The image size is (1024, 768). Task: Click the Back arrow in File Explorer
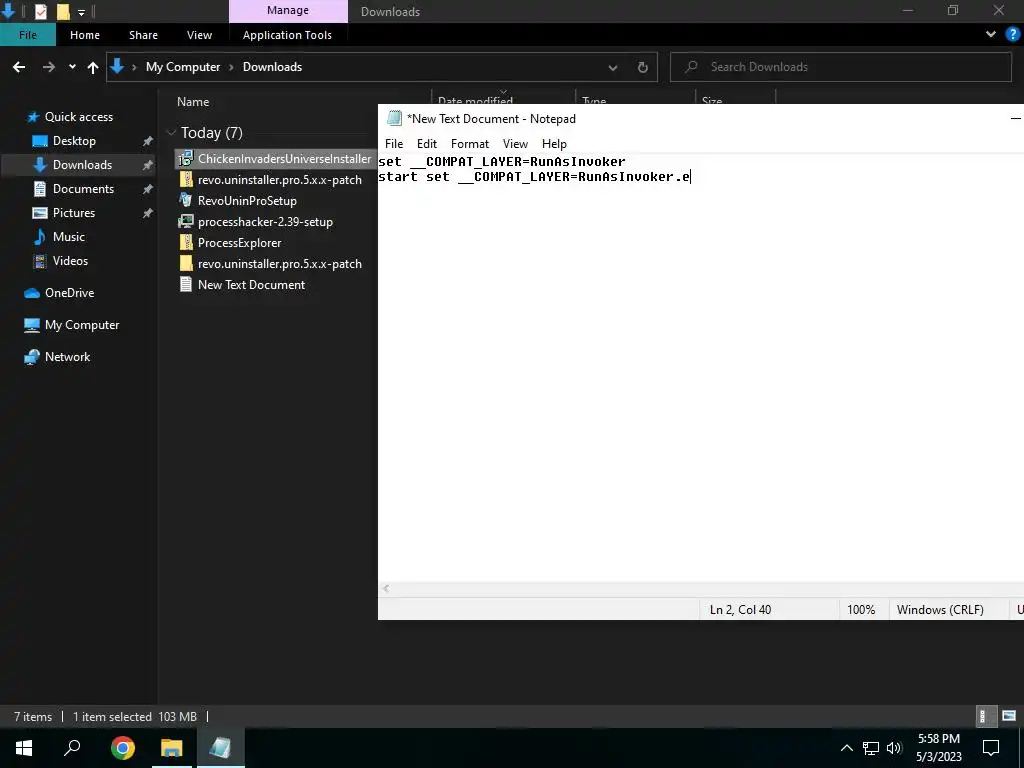pos(19,67)
